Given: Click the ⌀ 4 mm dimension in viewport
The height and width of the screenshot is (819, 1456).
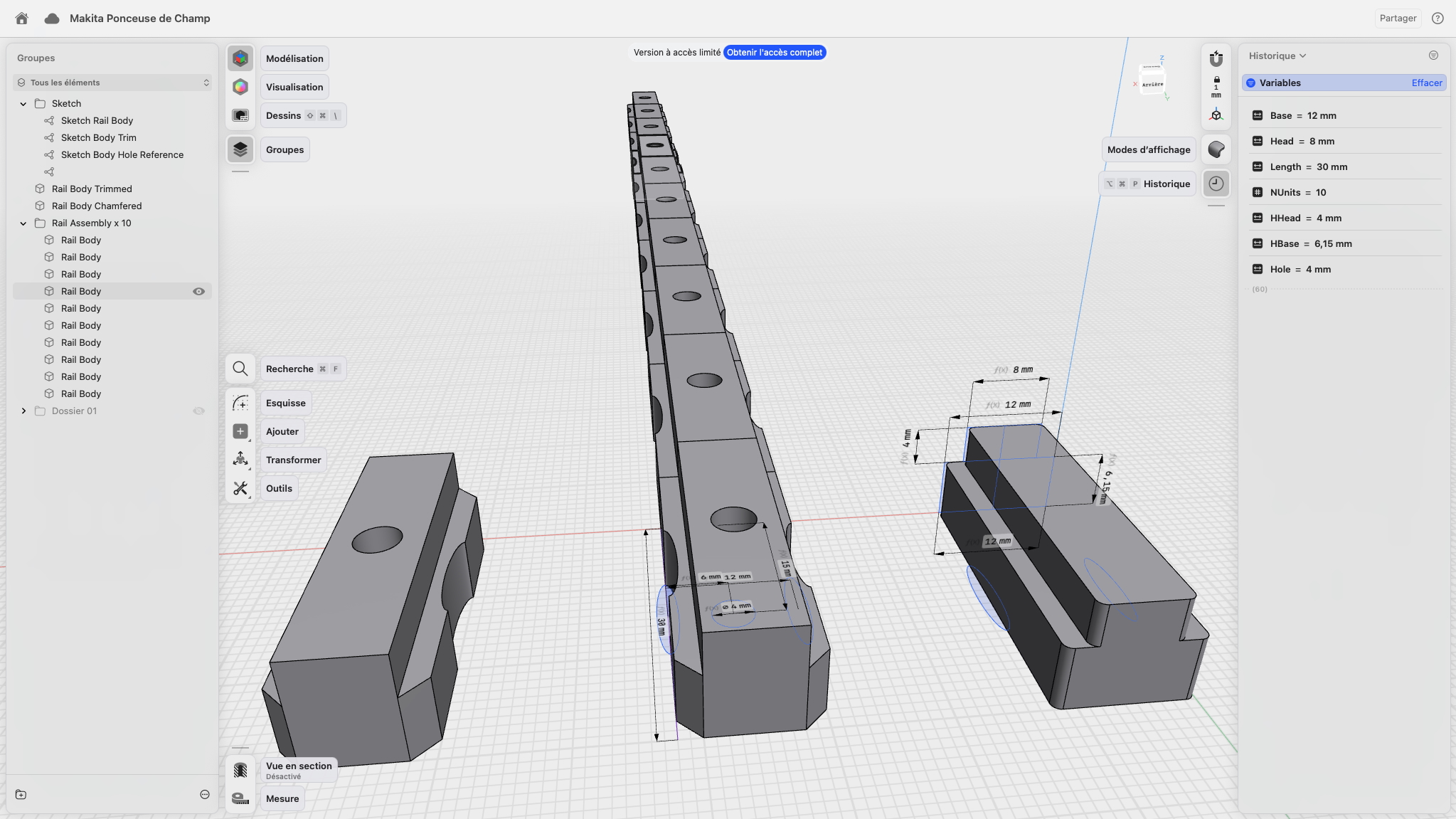Looking at the screenshot, I should (x=737, y=606).
